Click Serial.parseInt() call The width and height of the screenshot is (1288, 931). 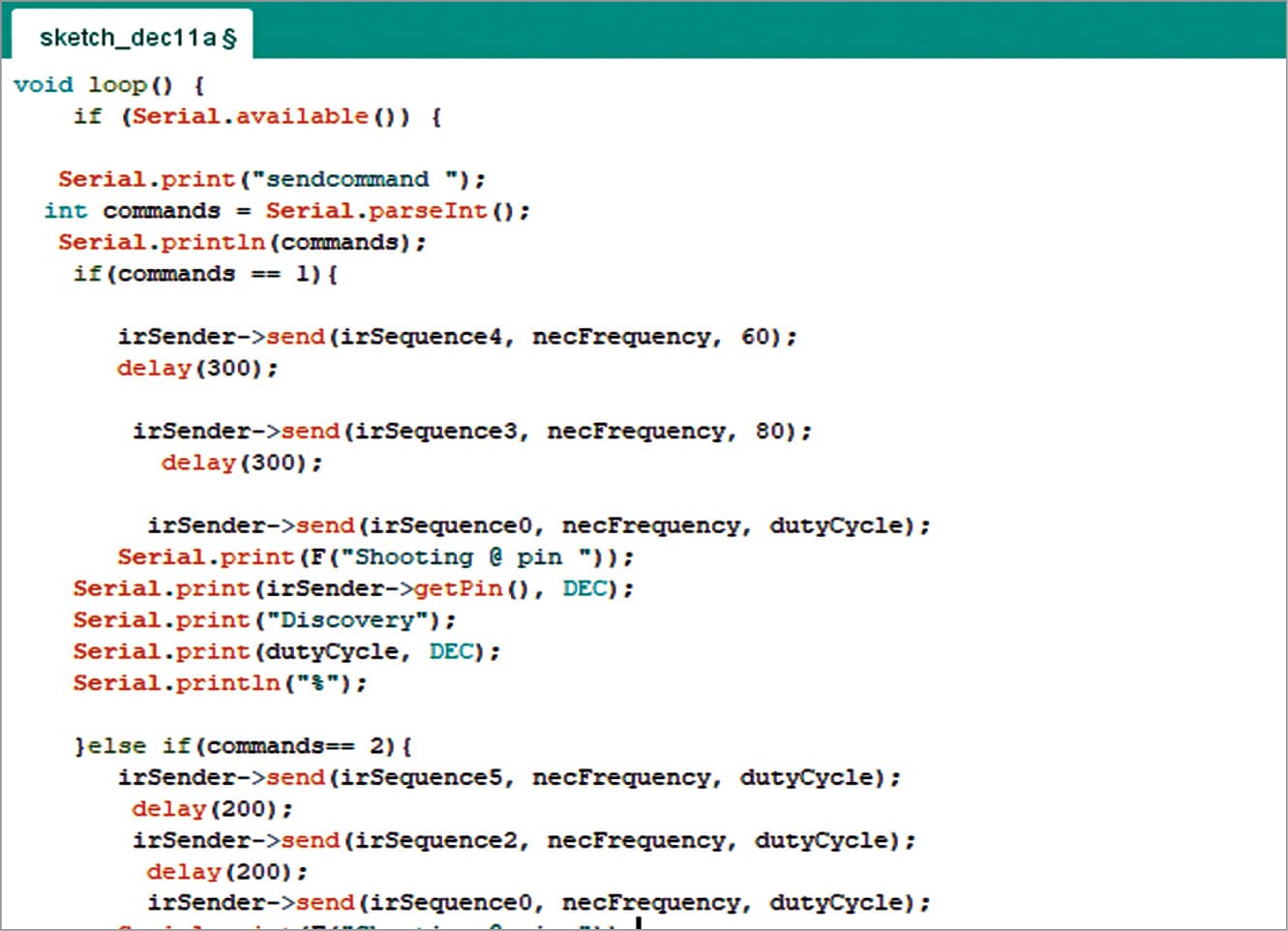click(x=398, y=211)
